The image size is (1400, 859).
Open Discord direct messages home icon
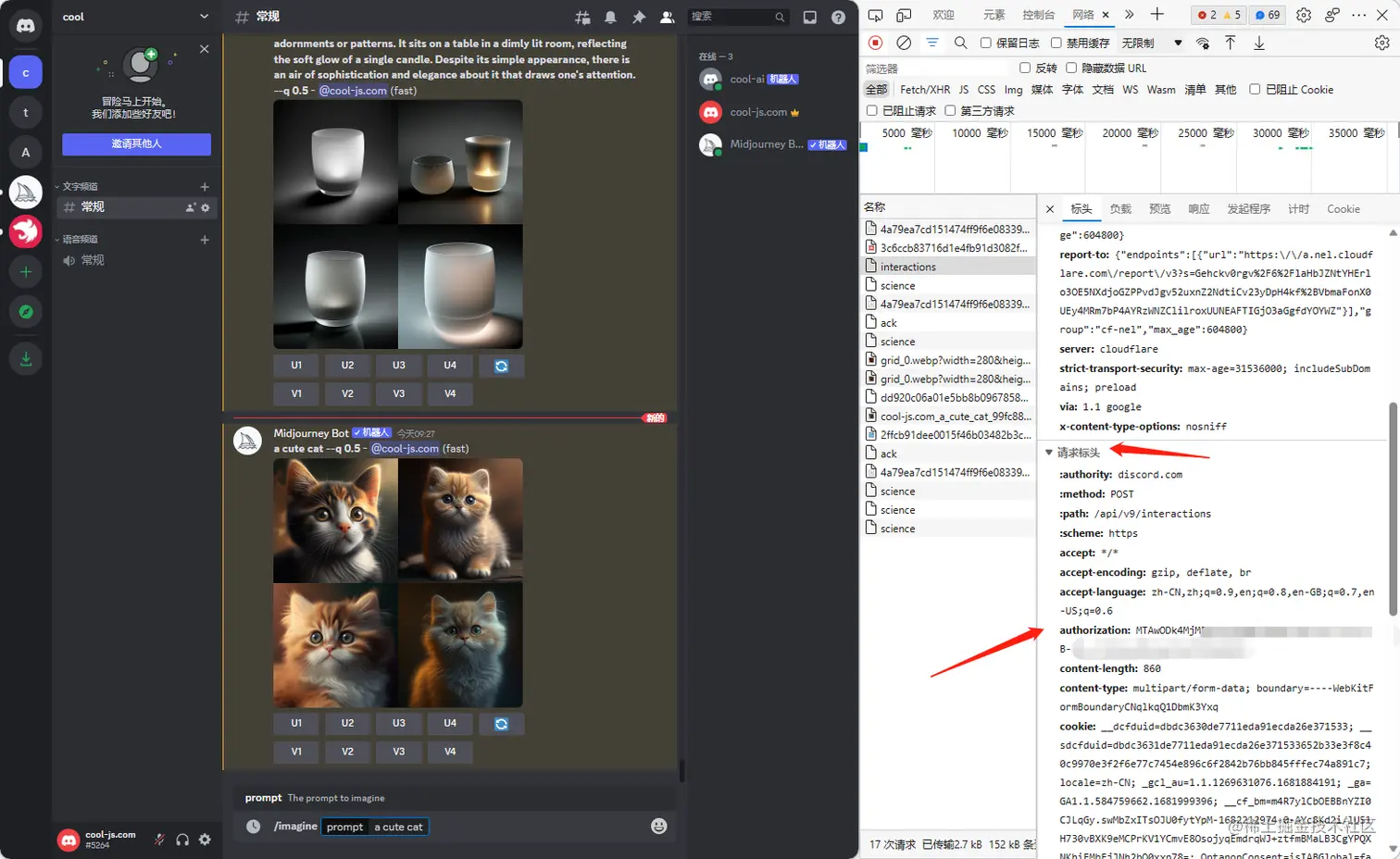coord(26,26)
